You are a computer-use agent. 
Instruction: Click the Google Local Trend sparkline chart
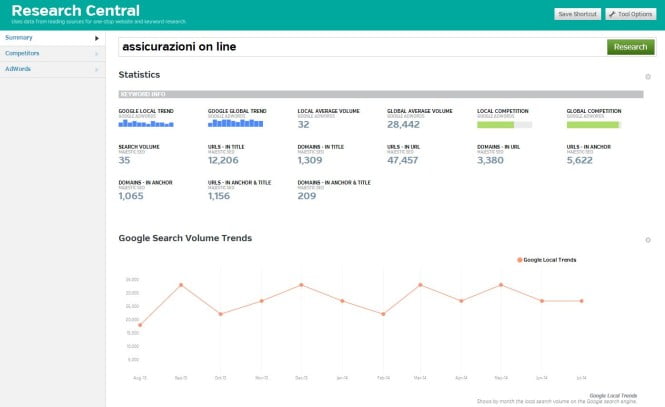pyautogui.click(x=146, y=124)
